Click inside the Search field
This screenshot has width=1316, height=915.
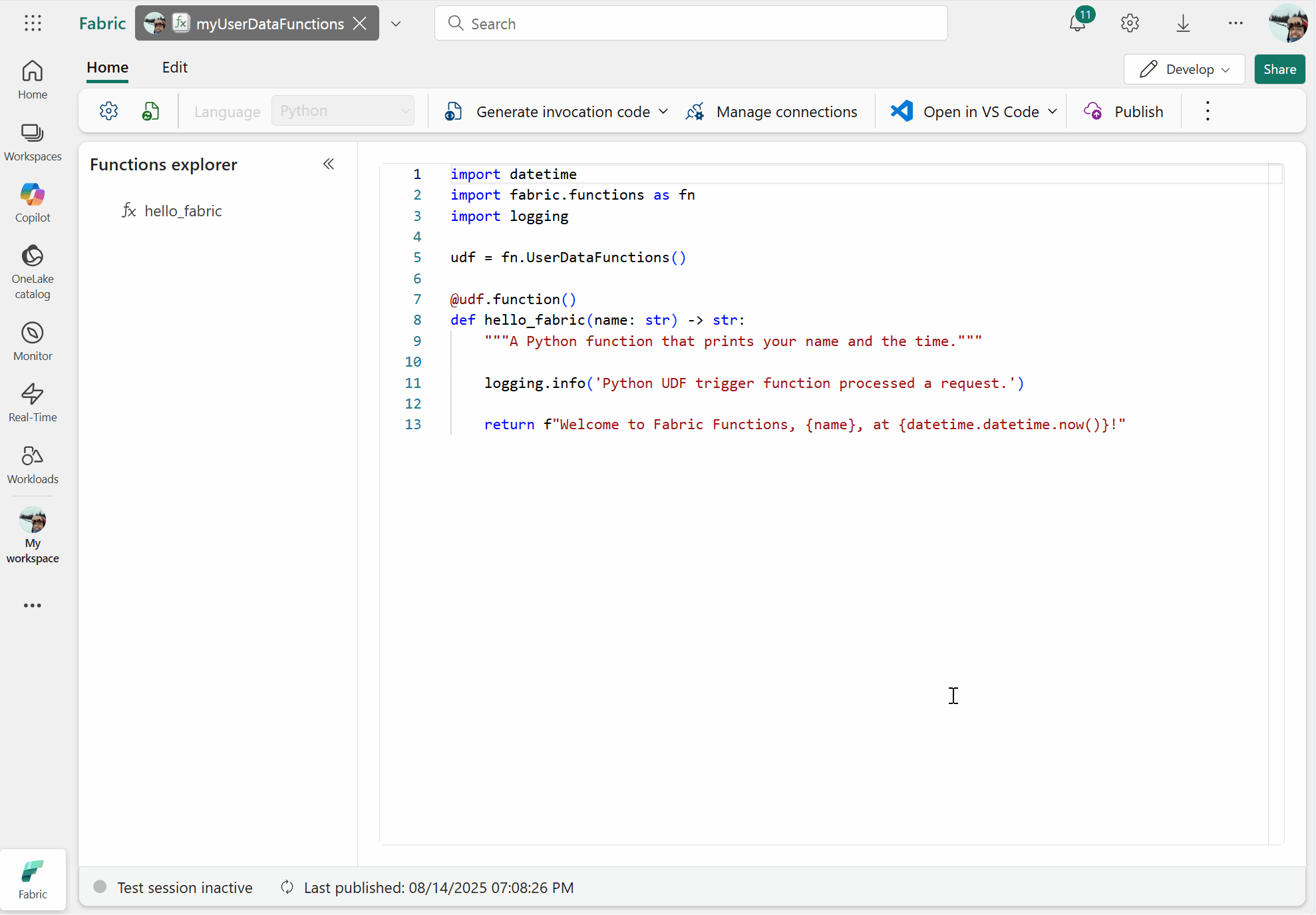click(691, 23)
